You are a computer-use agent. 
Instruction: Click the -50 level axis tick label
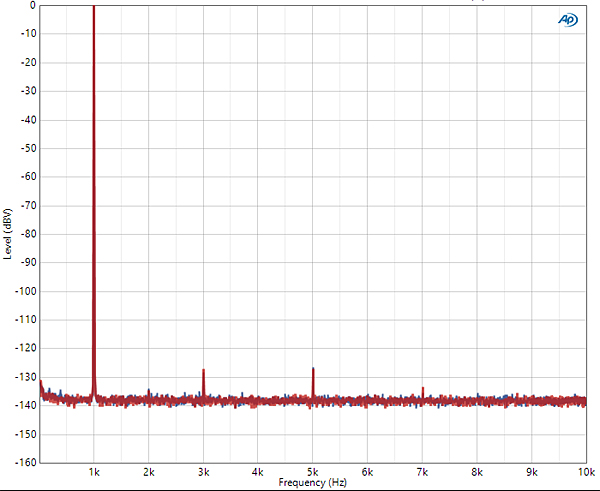pos(27,148)
